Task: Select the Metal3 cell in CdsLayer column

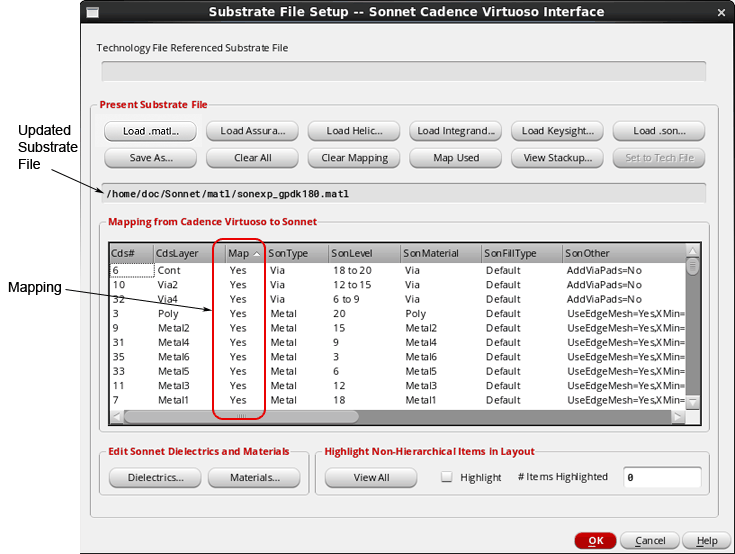Action: [174, 386]
